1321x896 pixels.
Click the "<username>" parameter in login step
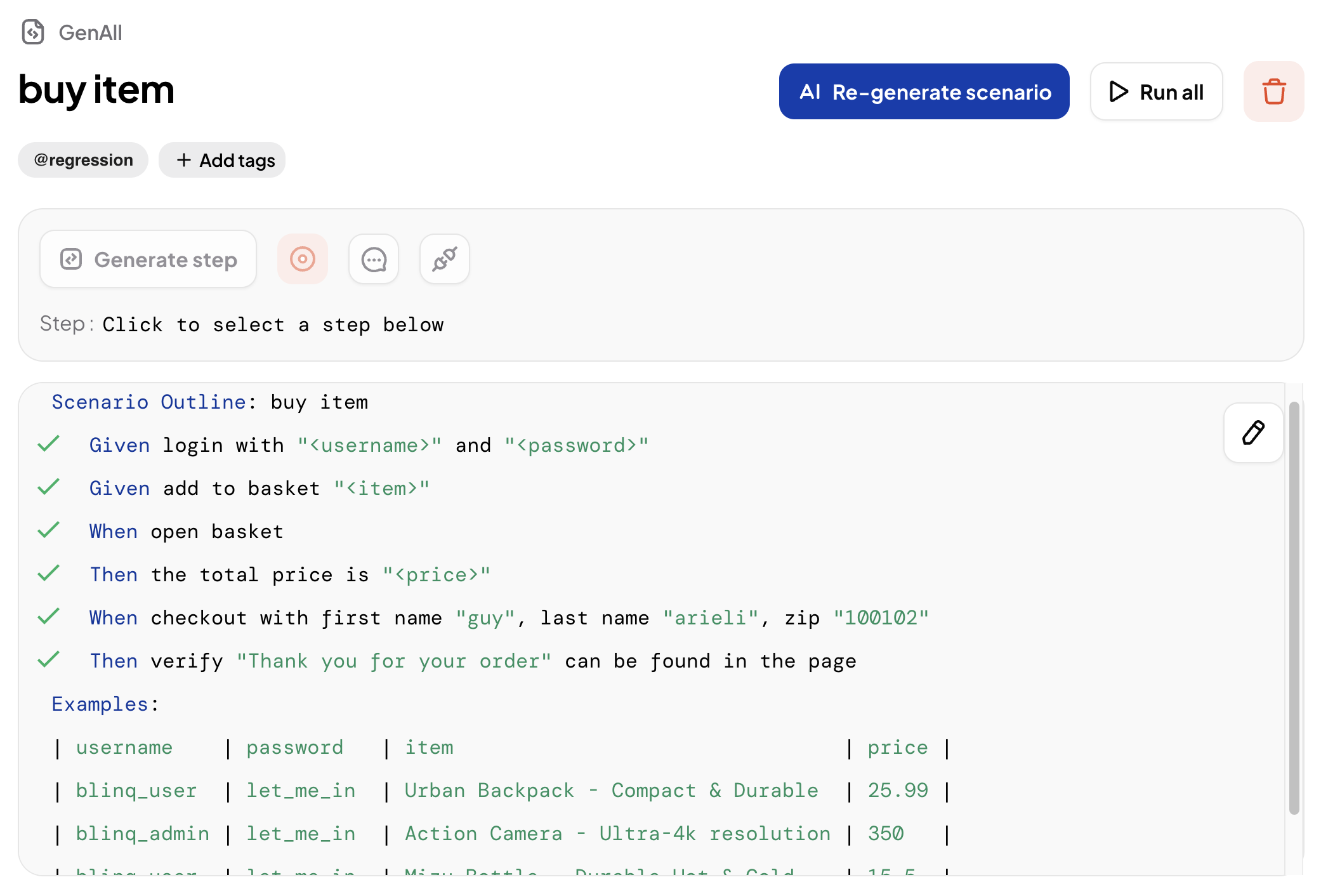[369, 445]
